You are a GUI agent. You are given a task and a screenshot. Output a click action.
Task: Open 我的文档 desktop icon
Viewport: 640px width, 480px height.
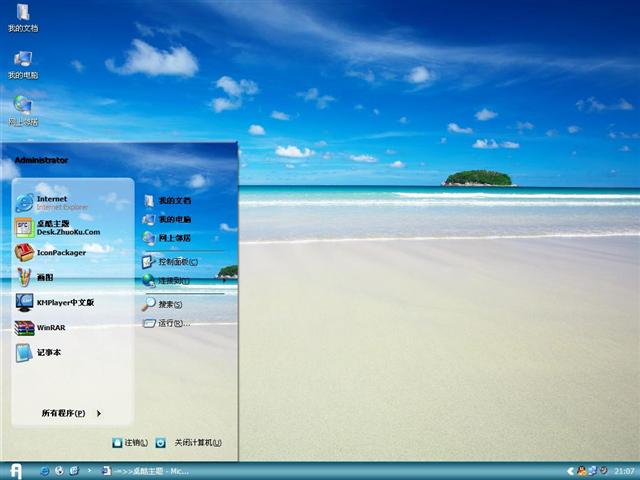22,17
